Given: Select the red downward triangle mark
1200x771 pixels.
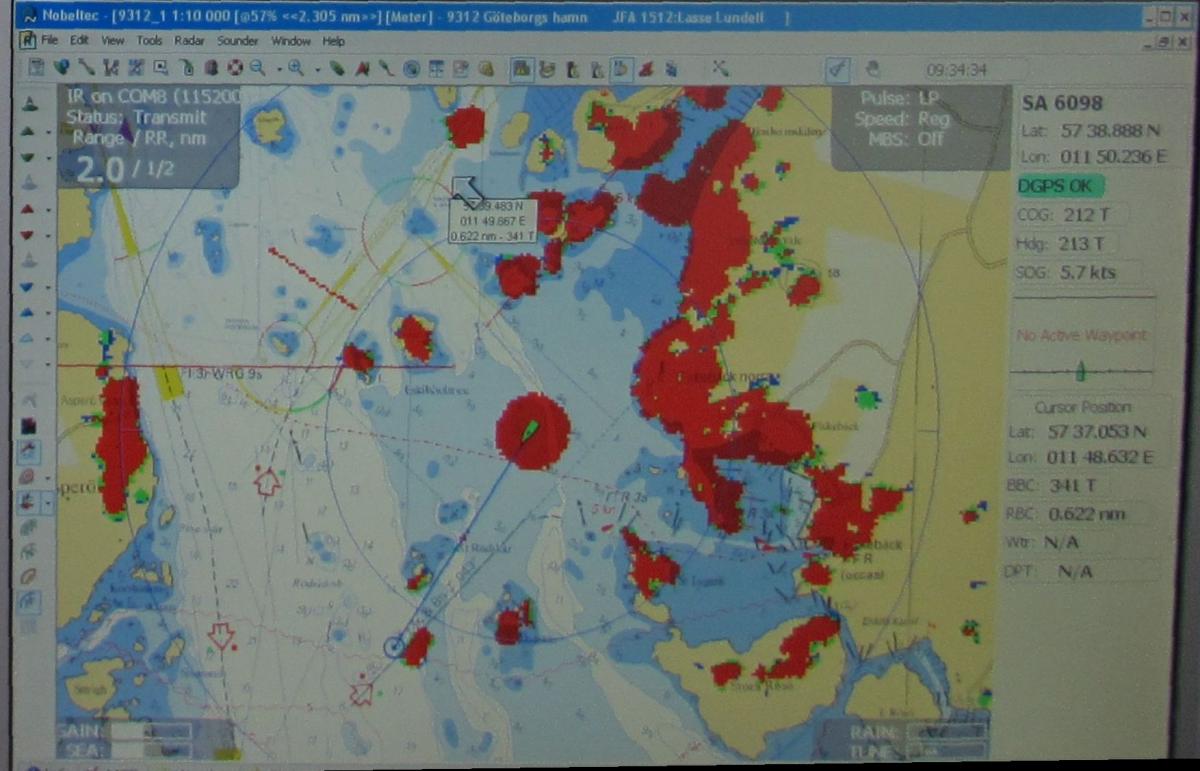Looking at the screenshot, I should [x=28, y=234].
